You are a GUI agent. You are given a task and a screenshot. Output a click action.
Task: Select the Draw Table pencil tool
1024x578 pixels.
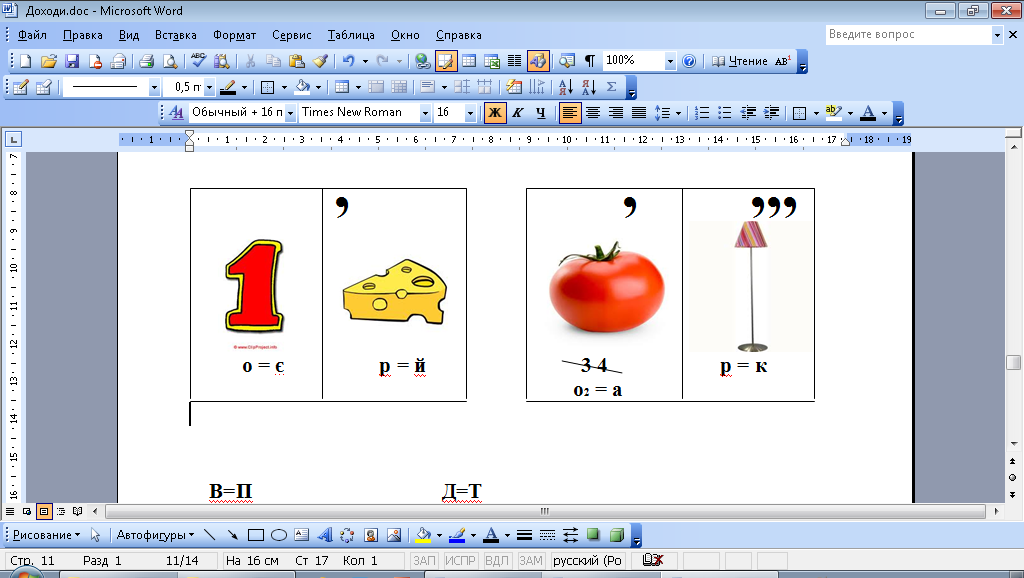pos(21,87)
